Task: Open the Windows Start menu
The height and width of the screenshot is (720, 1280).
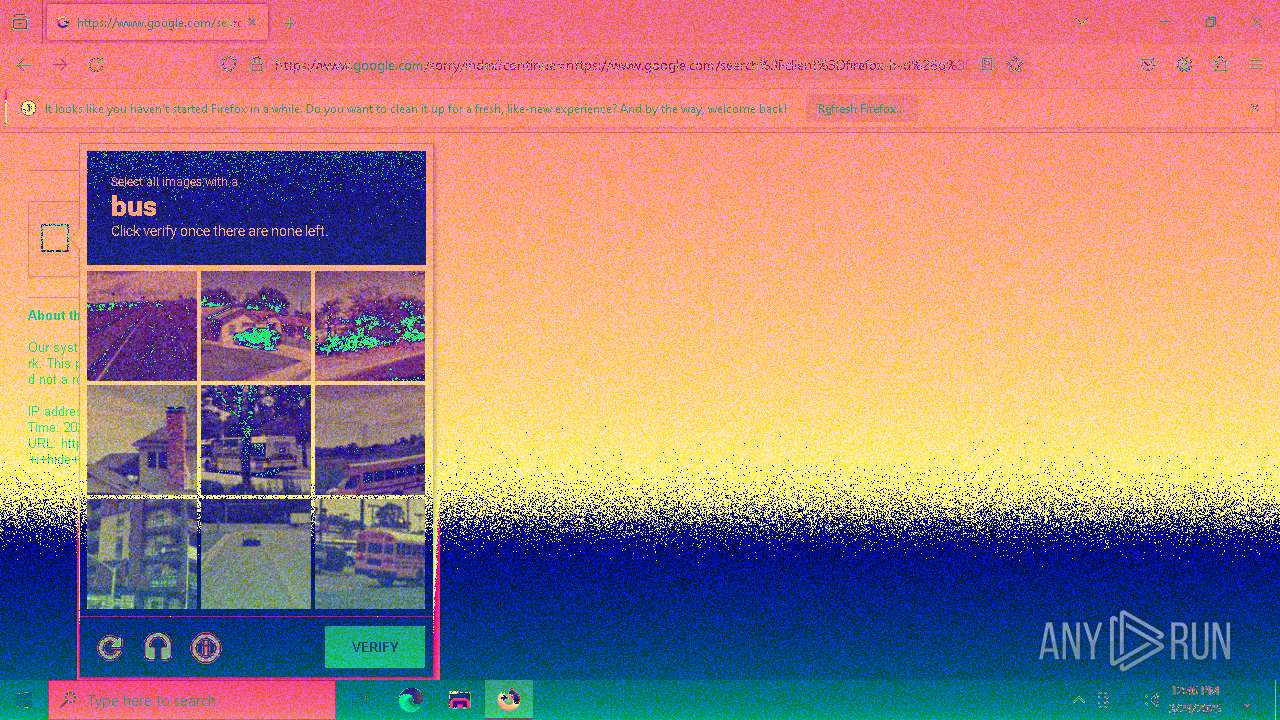Action: click(24, 700)
